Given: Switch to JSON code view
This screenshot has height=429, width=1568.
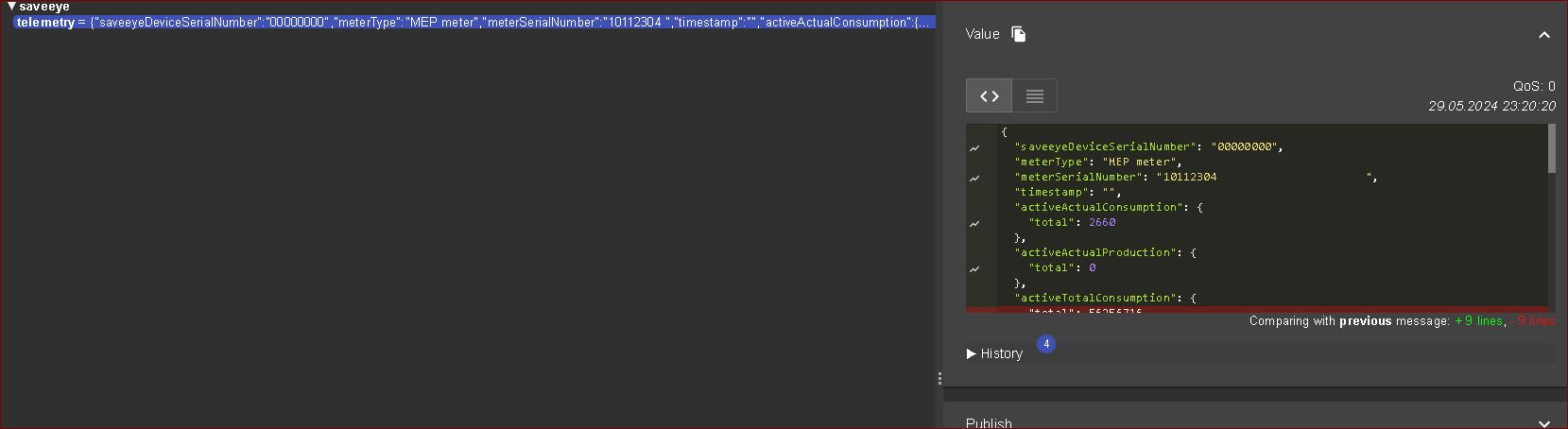Looking at the screenshot, I should click(989, 96).
